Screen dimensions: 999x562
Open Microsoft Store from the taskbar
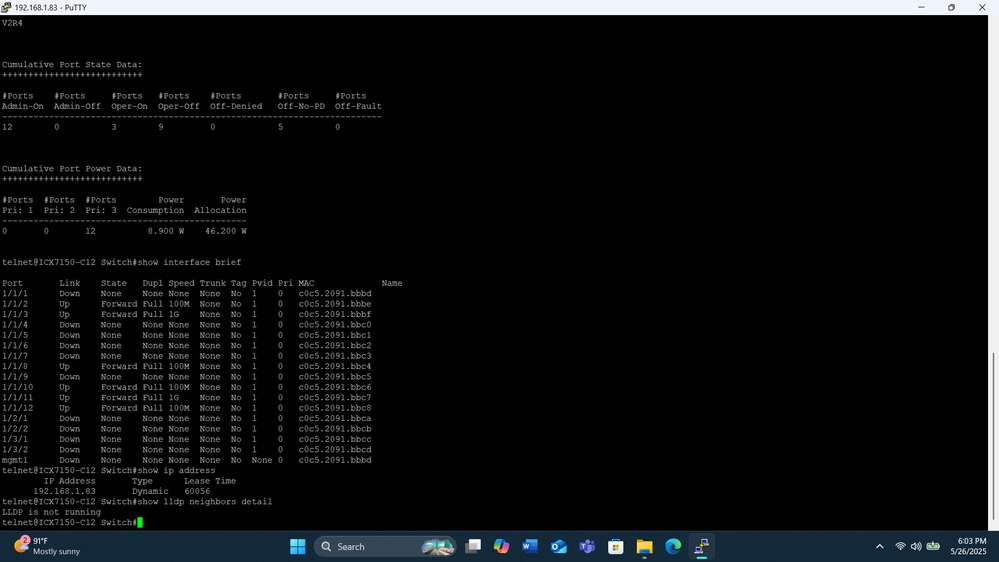pyautogui.click(x=615, y=547)
